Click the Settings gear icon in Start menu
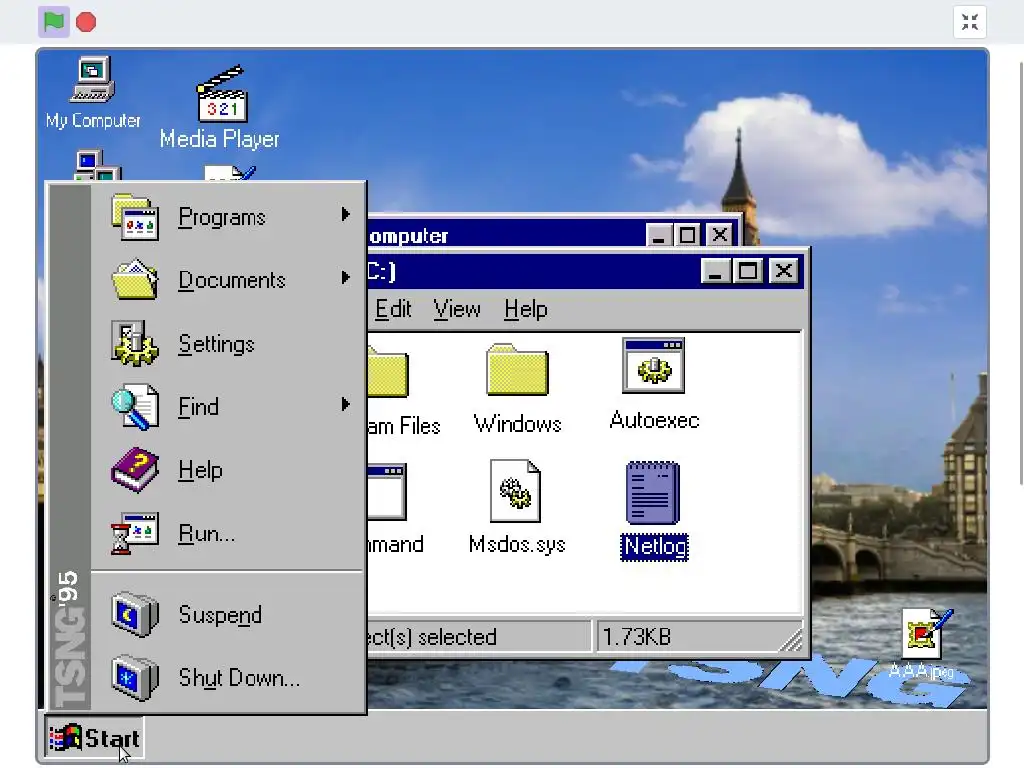This screenshot has height=768, width=1024. 135,343
